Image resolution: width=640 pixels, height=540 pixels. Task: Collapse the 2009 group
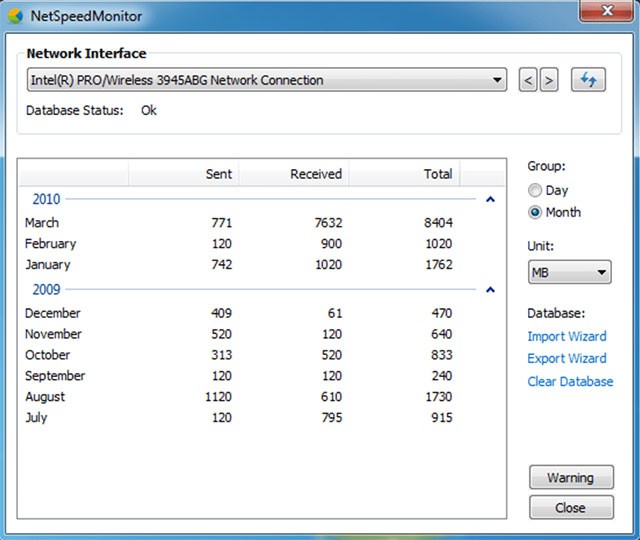tap(490, 290)
